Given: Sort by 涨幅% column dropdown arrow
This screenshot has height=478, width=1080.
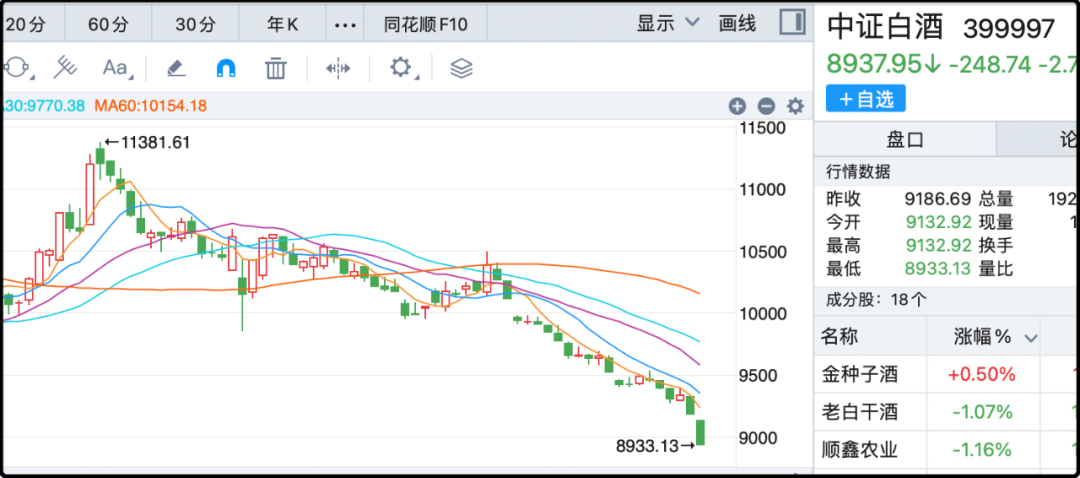Looking at the screenshot, I should coord(1030,338).
